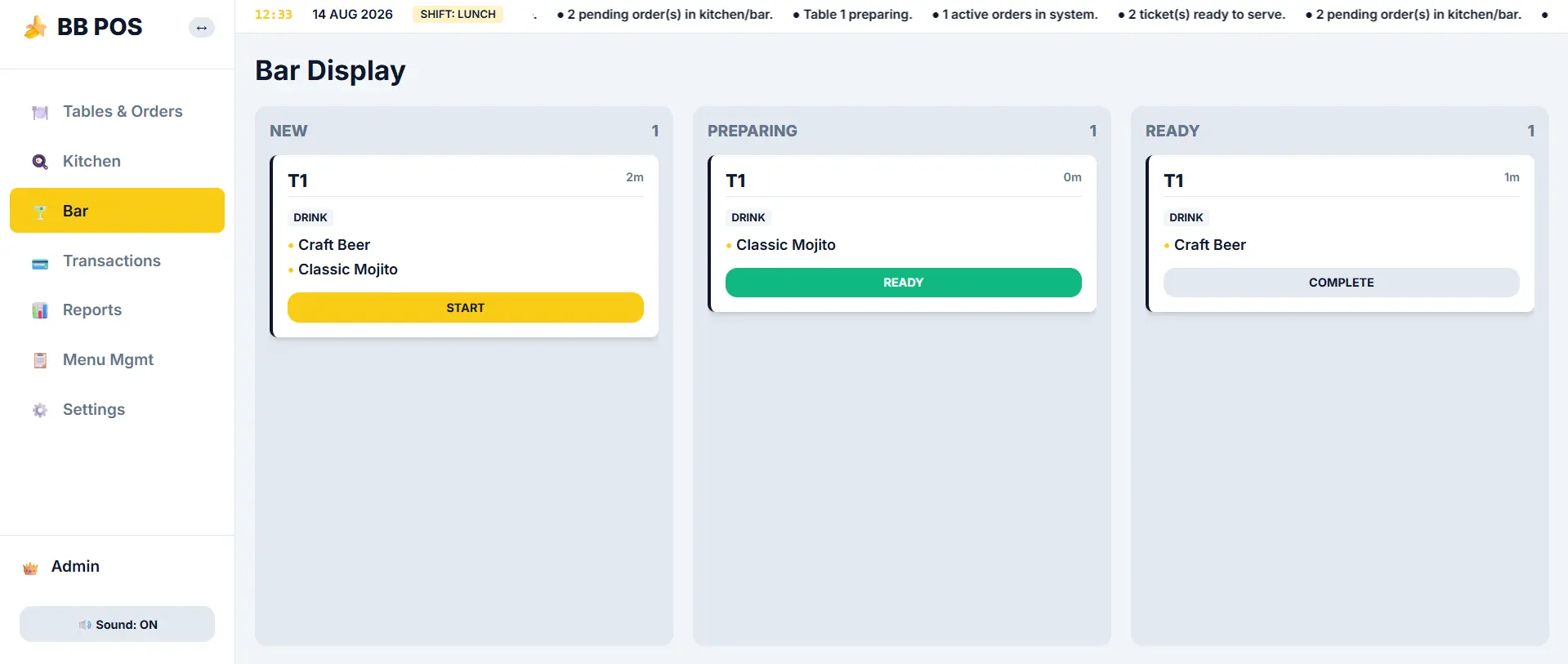Click the Reports chart icon

[x=40, y=310]
